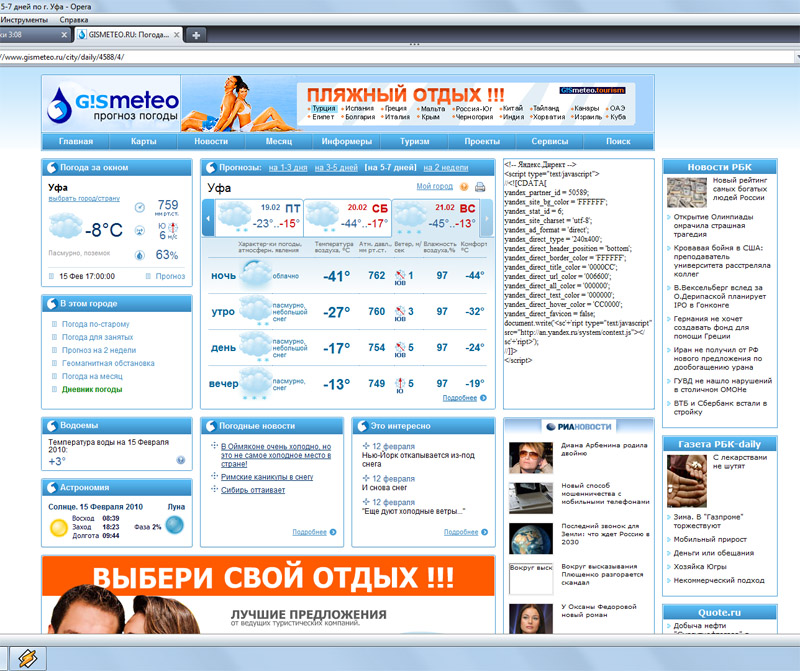800x671 pixels.
Task: Click the Earth globe news thumbnail
Action: [531, 538]
